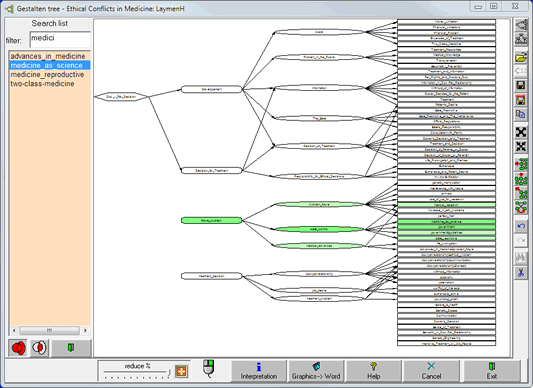Undo with the blue curved arrow icon
533x388 pixels.
tap(520, 226)
